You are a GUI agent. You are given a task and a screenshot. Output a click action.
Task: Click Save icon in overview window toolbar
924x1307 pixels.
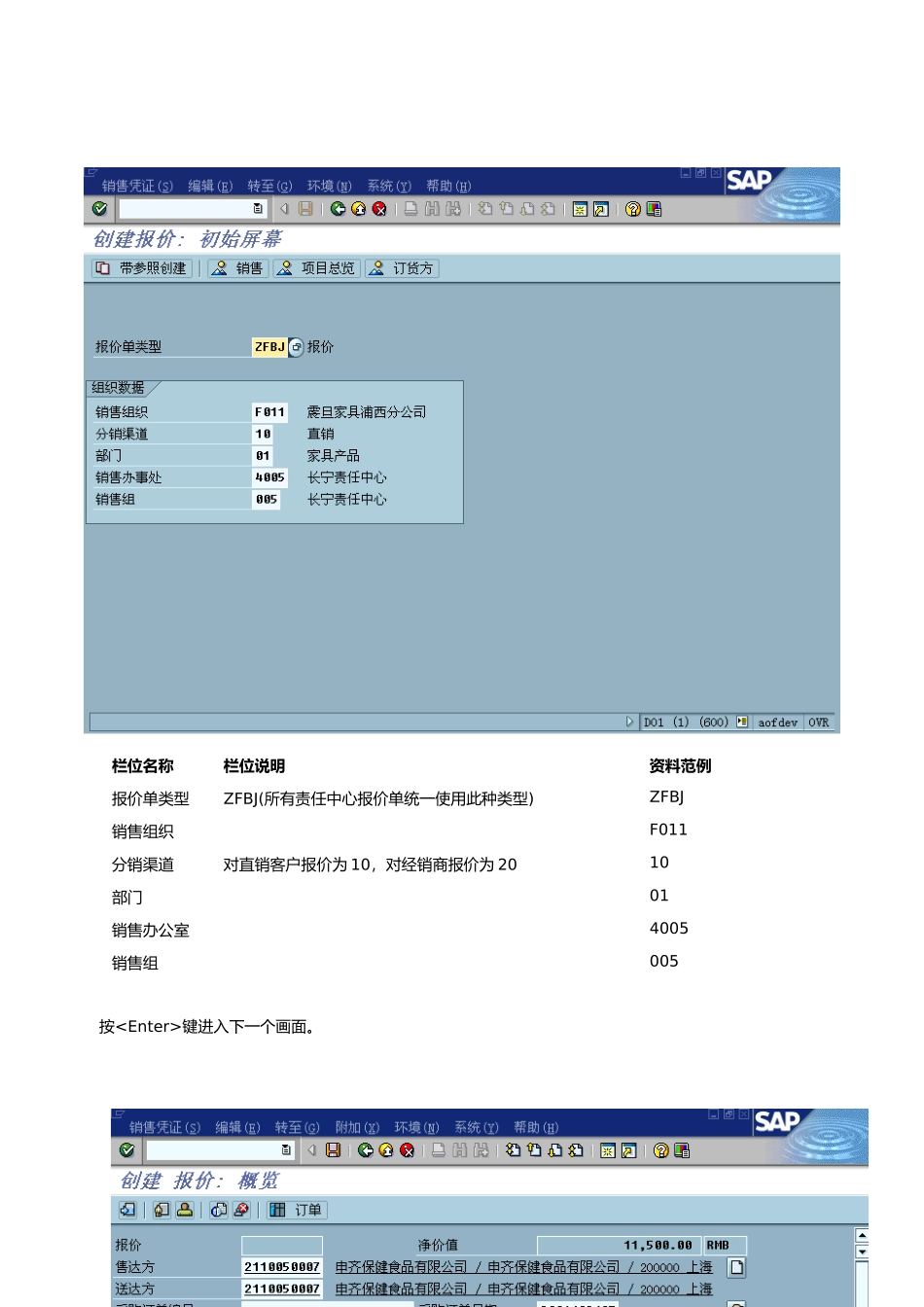333,1150
